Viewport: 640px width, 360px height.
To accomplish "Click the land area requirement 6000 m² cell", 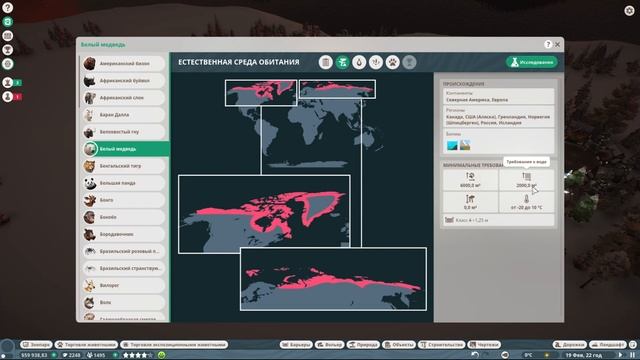I will 470,180.
